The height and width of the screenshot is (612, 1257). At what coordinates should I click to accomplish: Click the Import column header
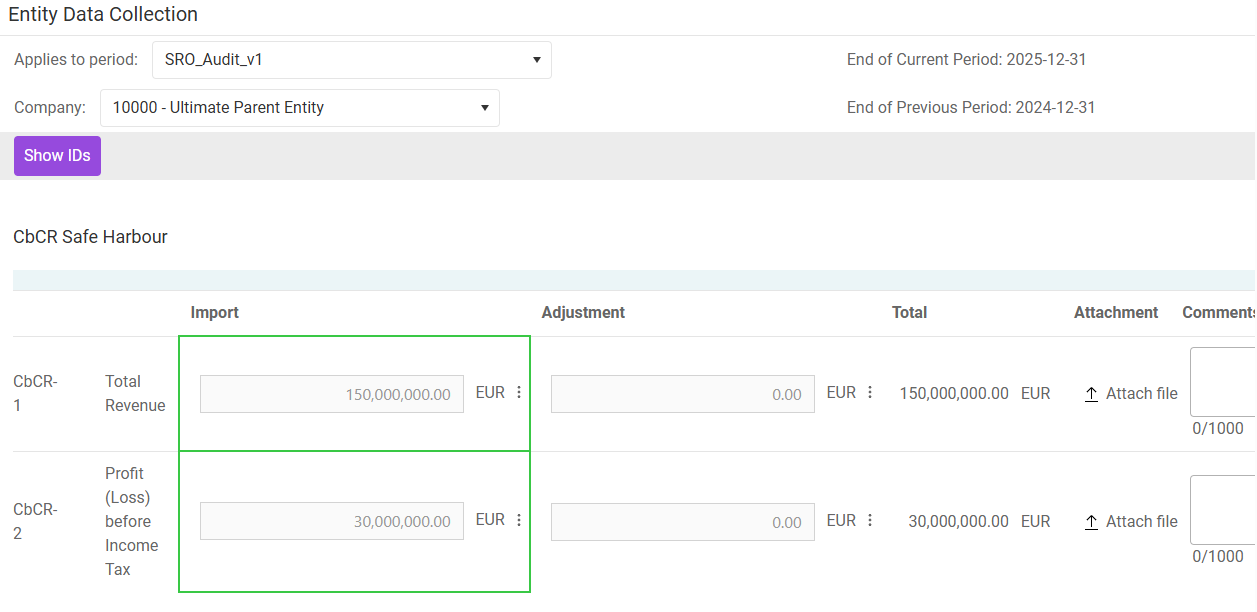[x=215, y=313]
